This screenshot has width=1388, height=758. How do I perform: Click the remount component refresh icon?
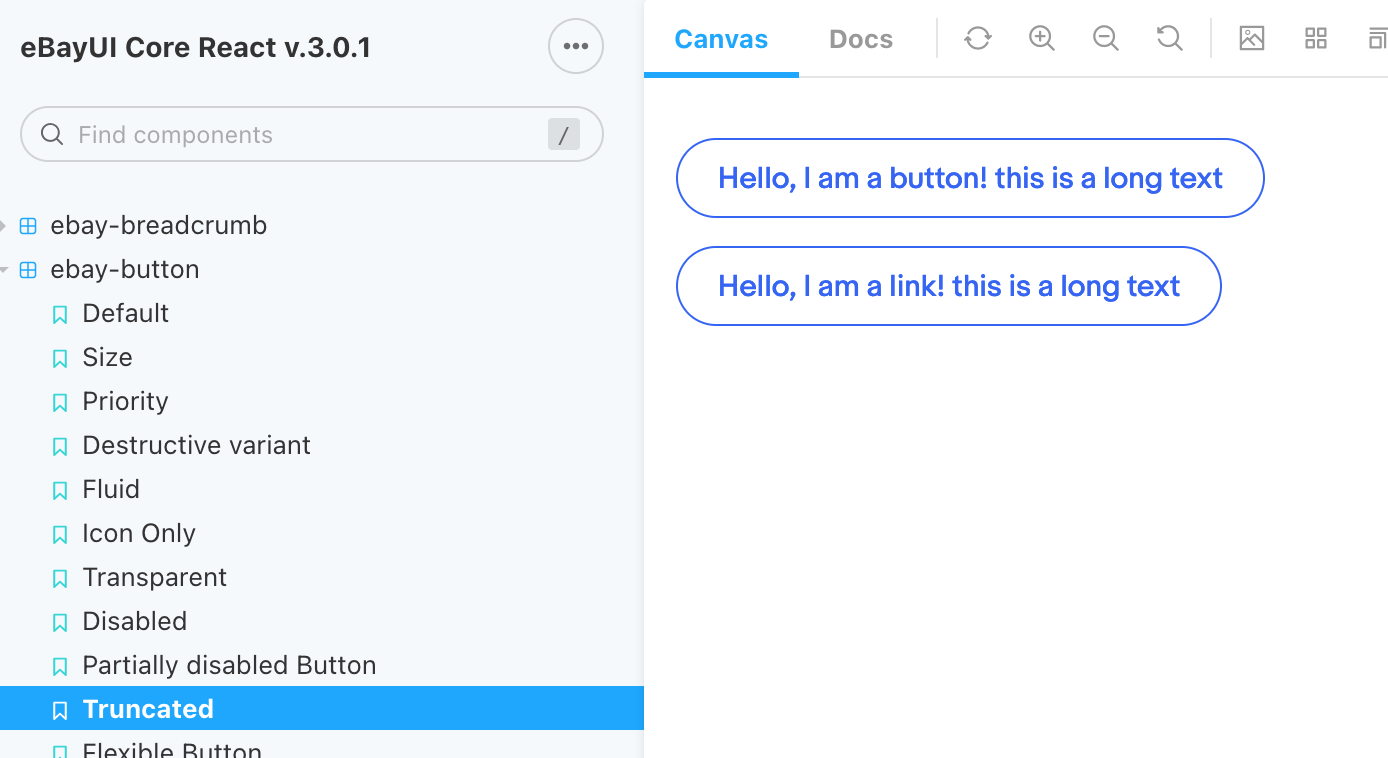pyautogui.click(x=978, y=38)
